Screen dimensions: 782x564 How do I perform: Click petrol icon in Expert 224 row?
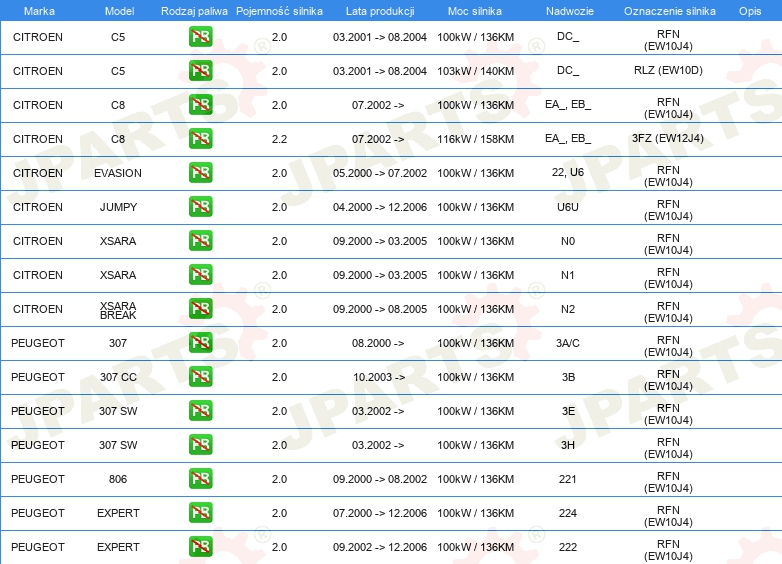click(x=200, y=512)
